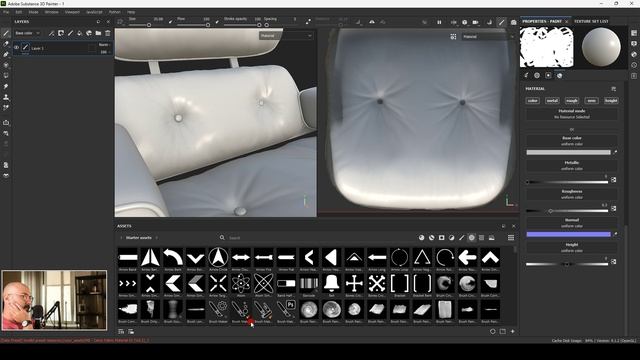The image size is (640, 360).
Task: Open the Base color channel dropdown in Layers
Action: tap(27, 33)
